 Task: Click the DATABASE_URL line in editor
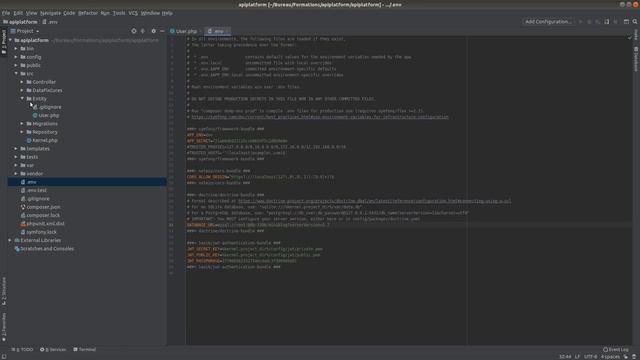click(258, 225)
